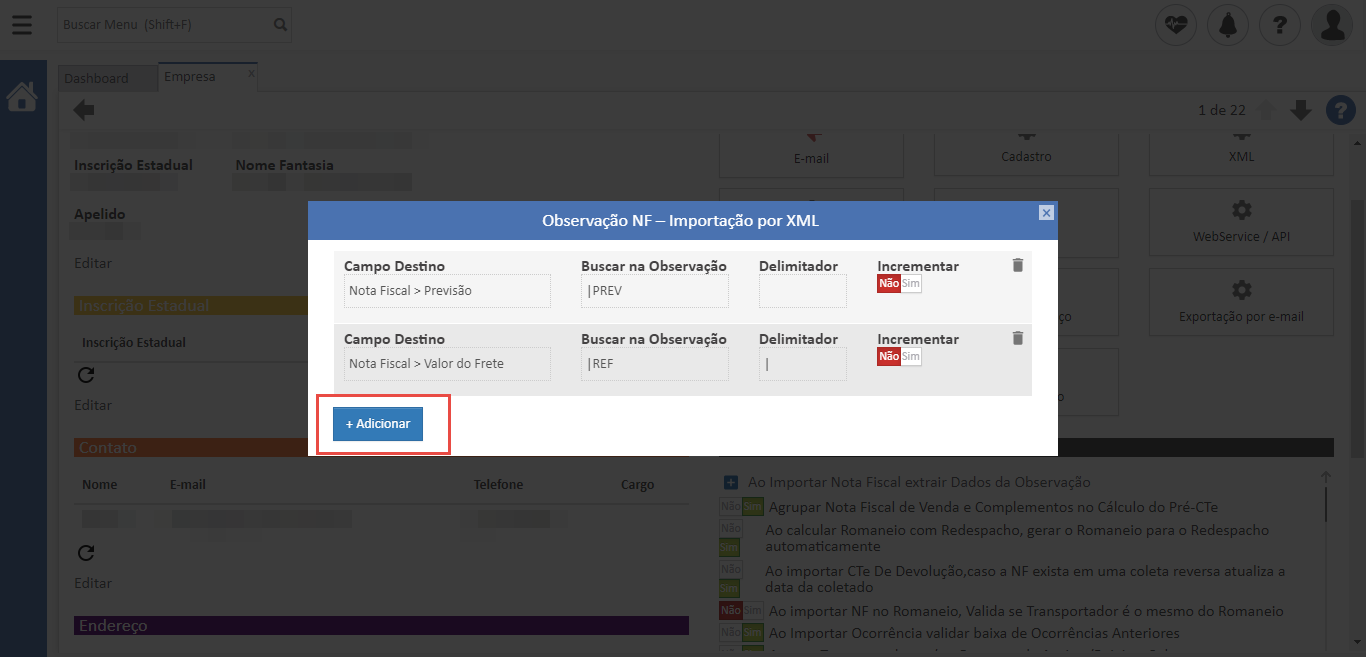Click the home icon in sidebar
Image resolution: width=1366 pixels, height=657 pixels.
[x=22, y=97]
